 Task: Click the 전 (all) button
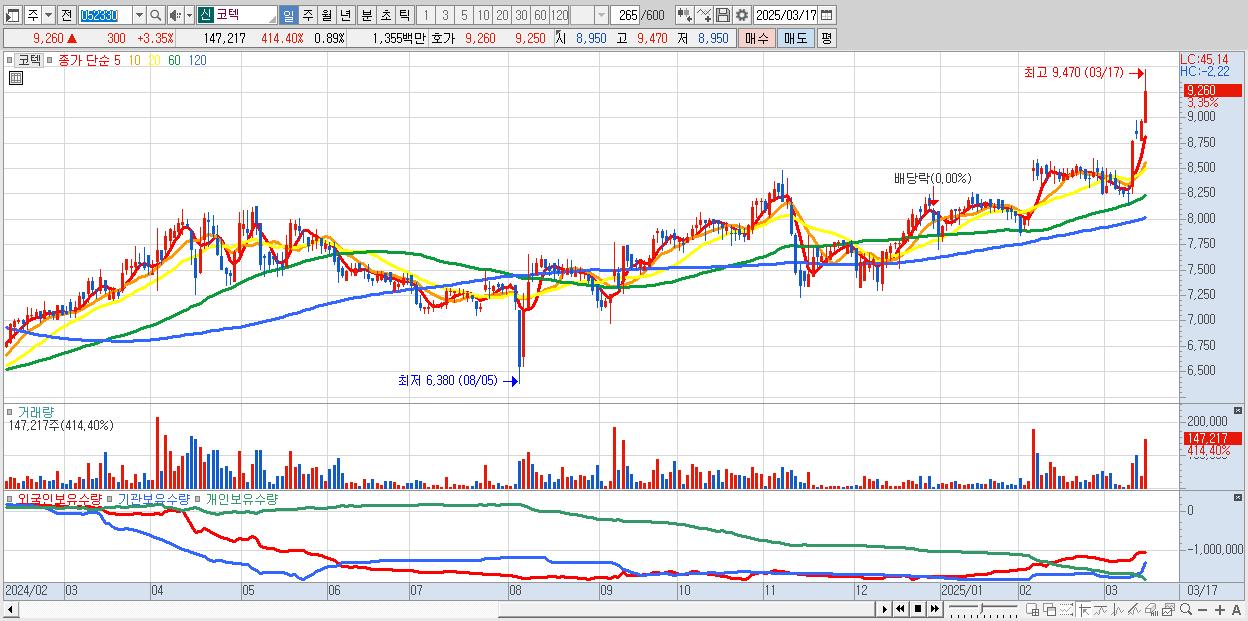(67, 15)
